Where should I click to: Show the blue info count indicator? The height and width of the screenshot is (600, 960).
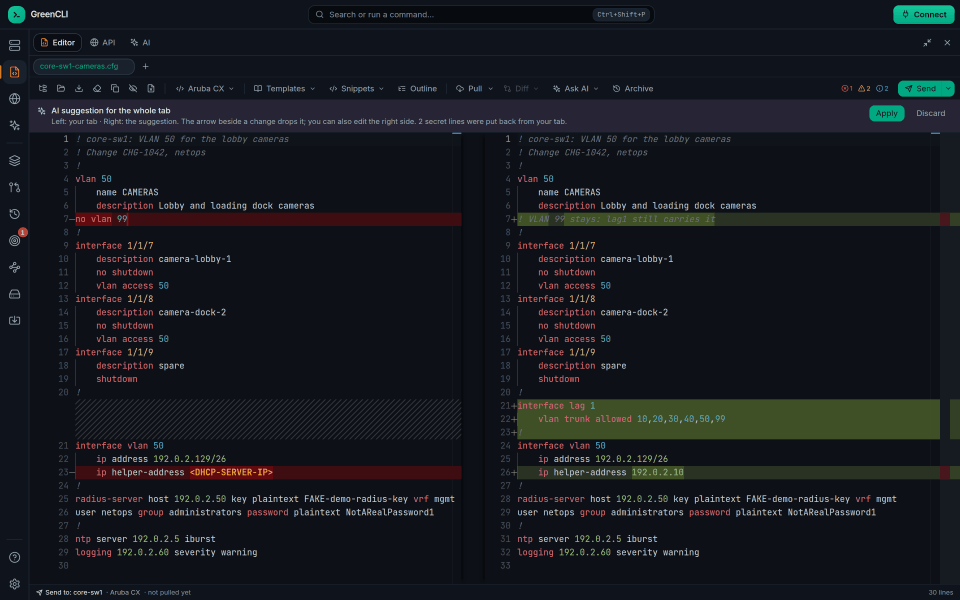click(x=882, y=89)
